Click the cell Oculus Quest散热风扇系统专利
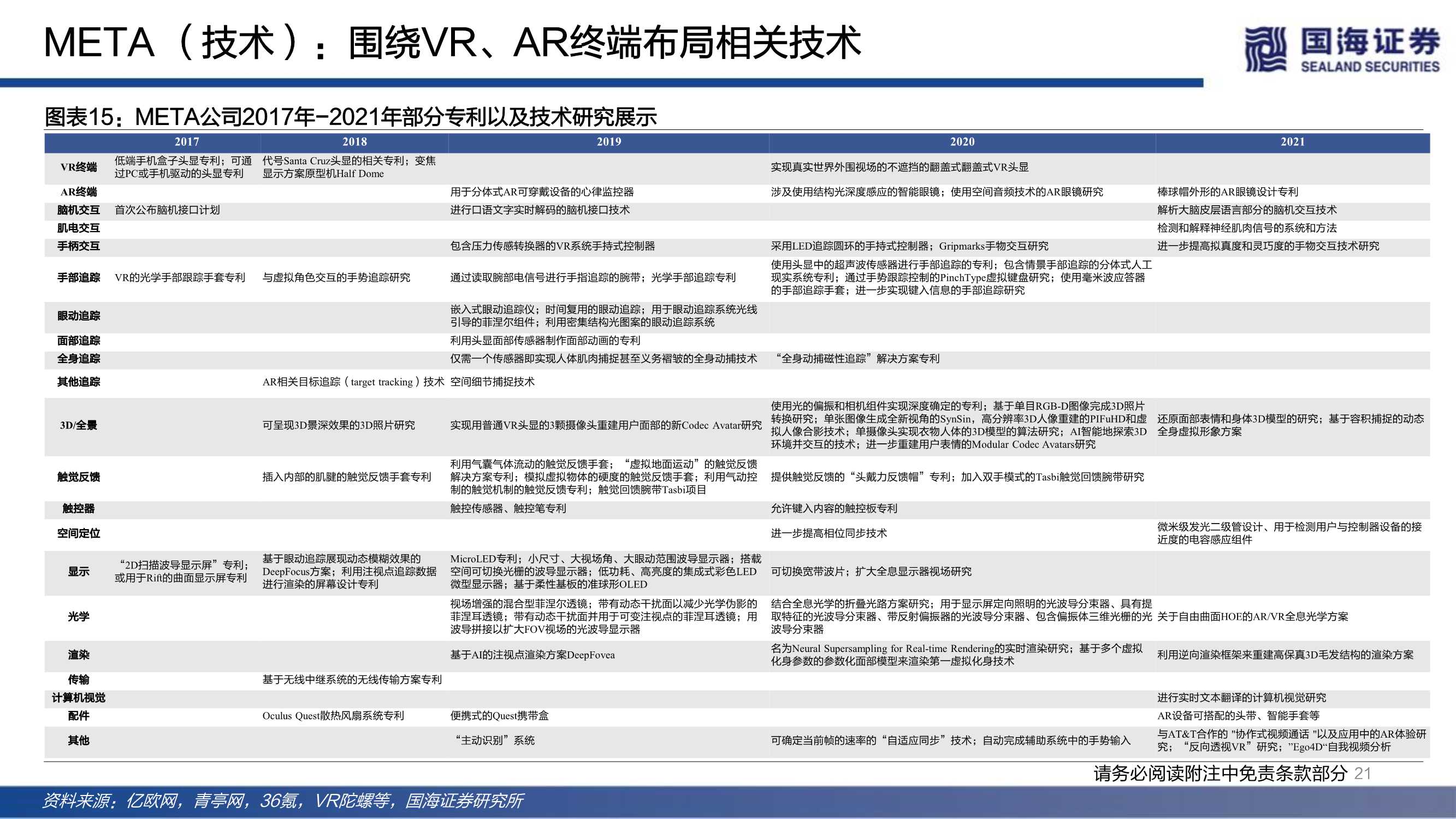 [x=334, y=716]
